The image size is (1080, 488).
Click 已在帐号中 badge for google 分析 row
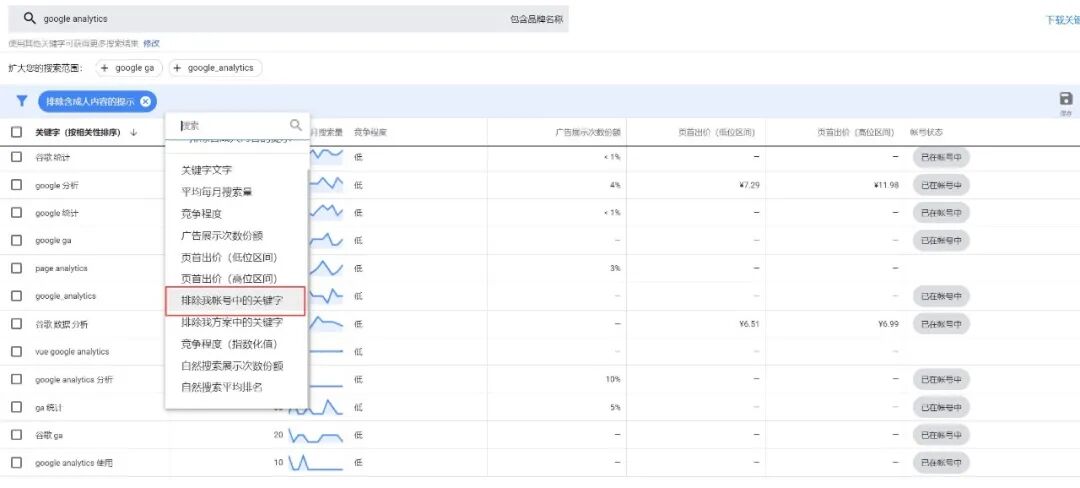[941, 185]
